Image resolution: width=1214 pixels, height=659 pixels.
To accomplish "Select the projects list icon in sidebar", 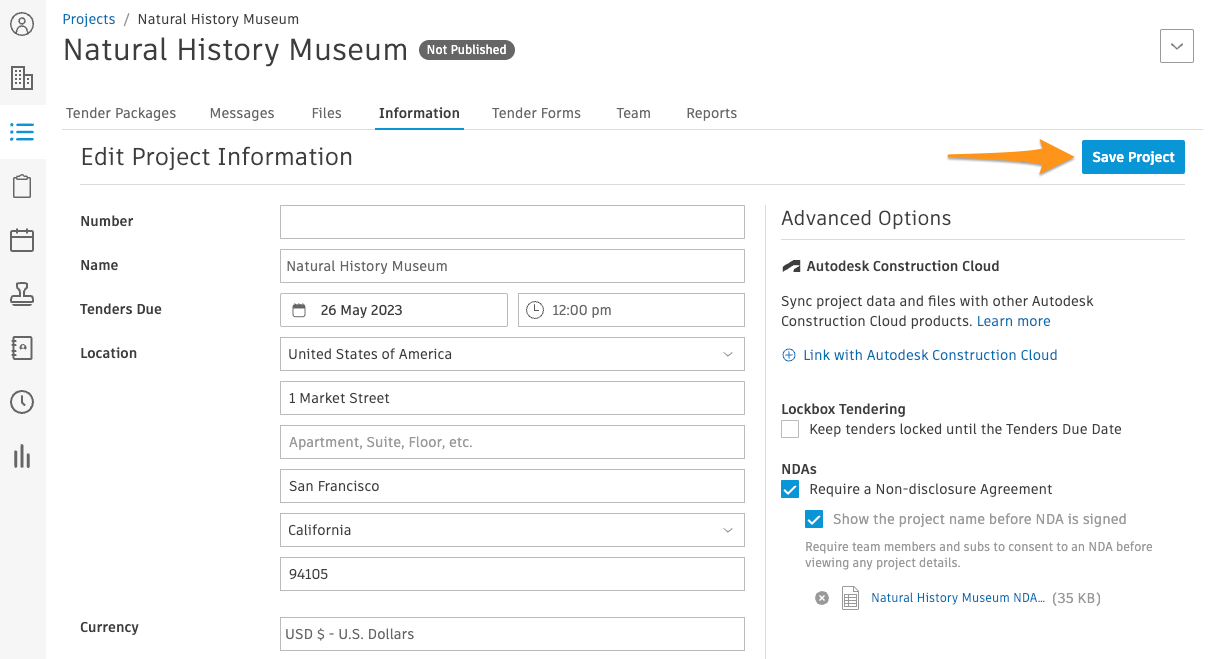I will pos(22,132).
